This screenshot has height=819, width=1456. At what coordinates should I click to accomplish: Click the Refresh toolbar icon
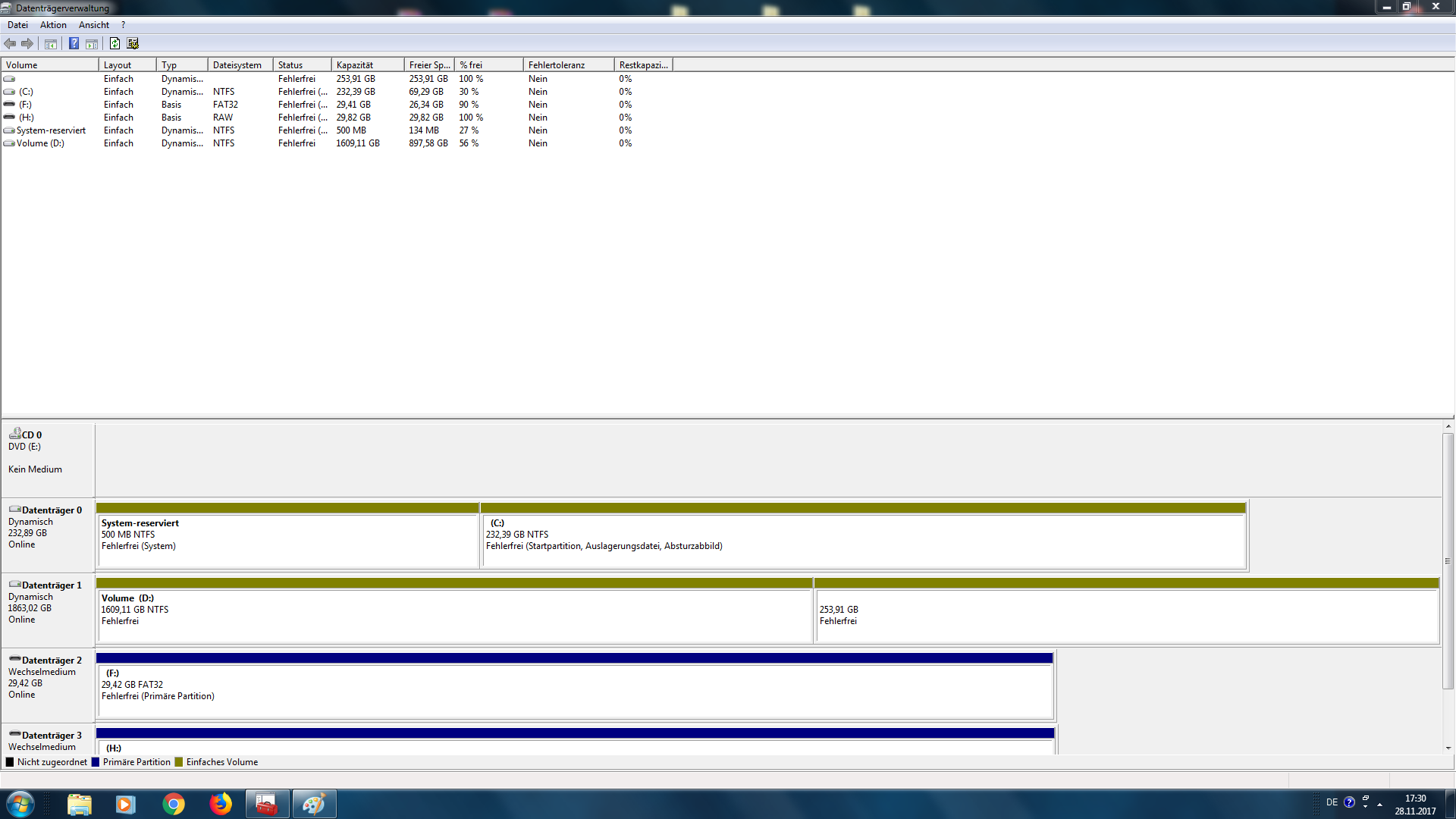115,44
